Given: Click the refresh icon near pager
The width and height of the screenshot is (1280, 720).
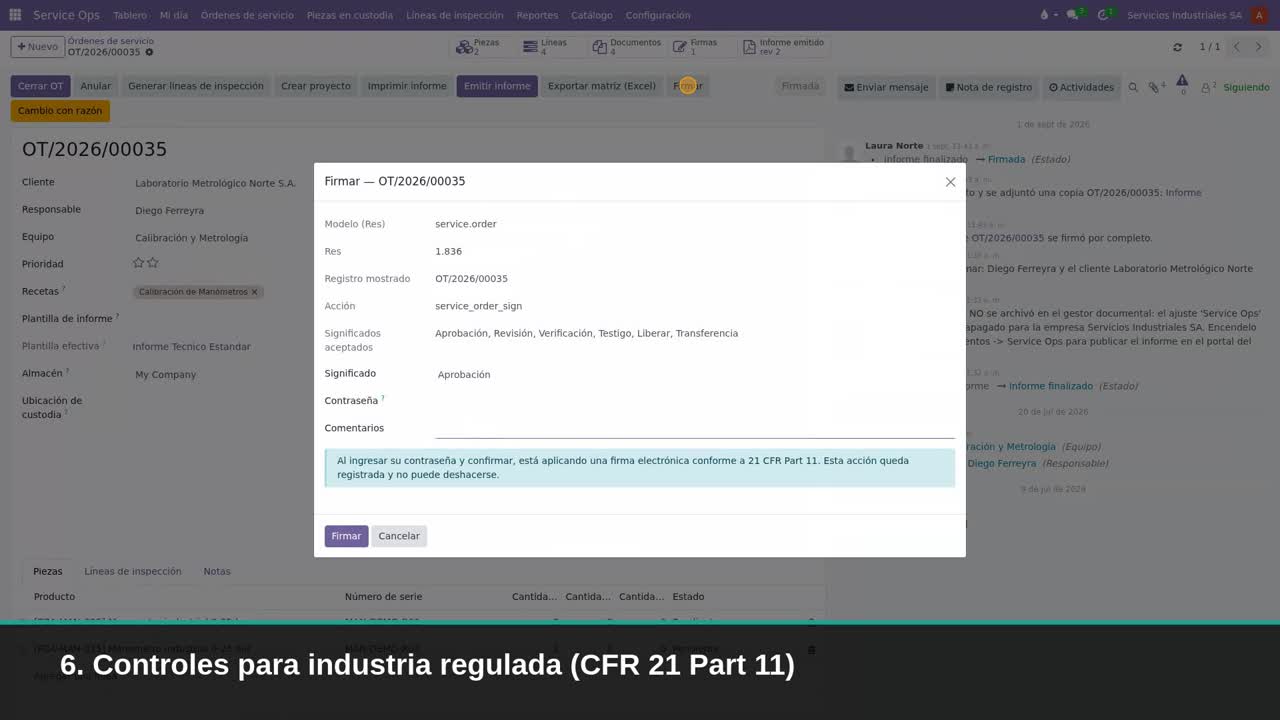Looking at the screenshot, I should click(x=1177, y=47).
